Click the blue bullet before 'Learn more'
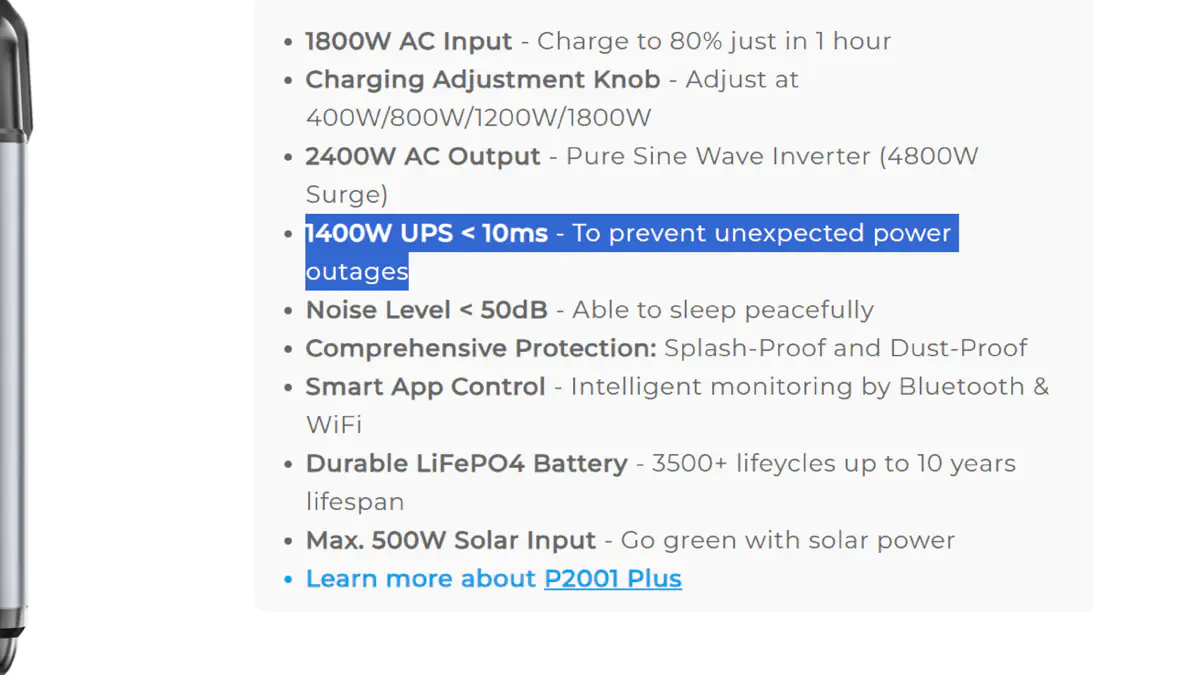The image size is (1200, 675). coord(288,580)
